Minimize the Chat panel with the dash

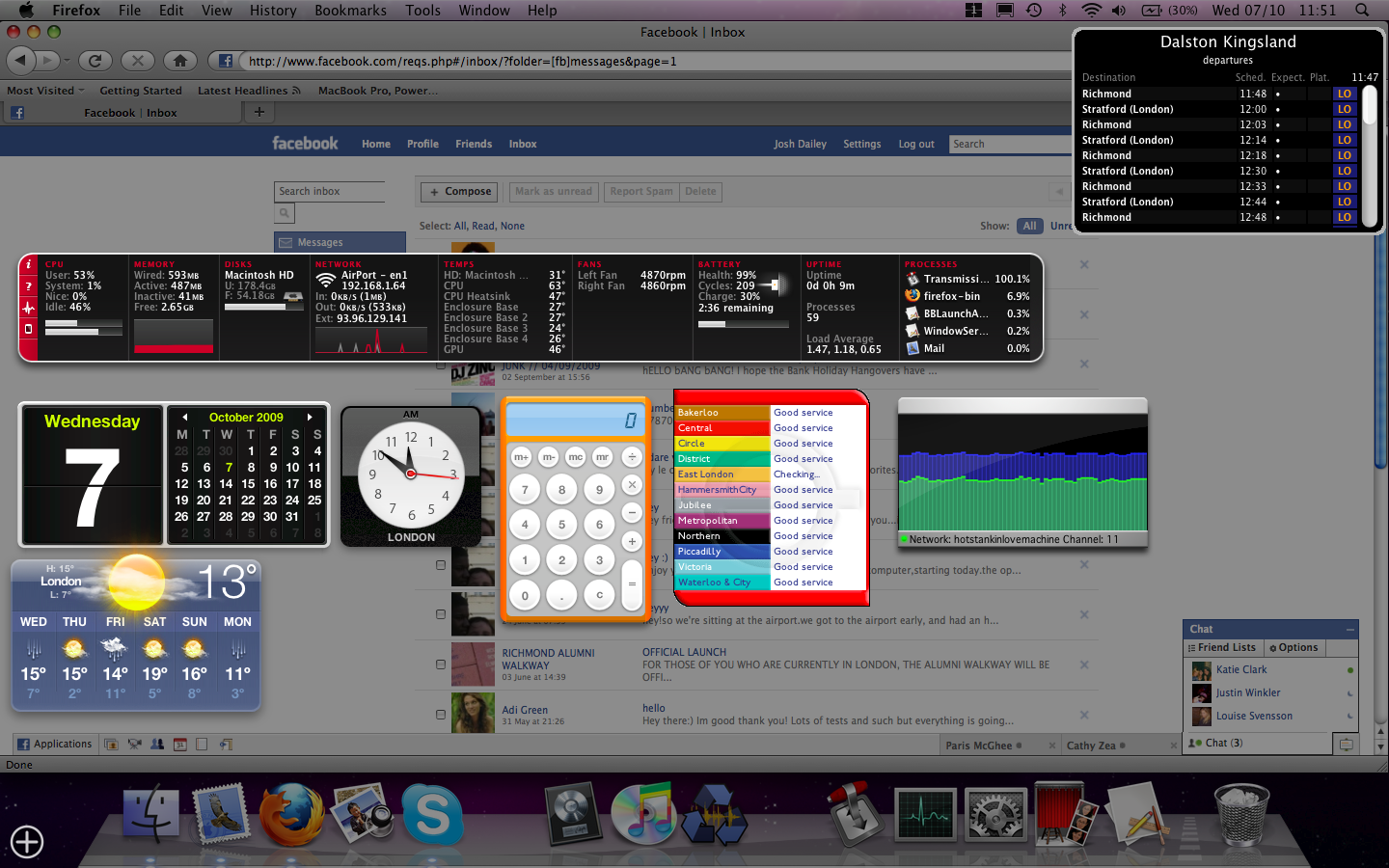click(1350, 629)
